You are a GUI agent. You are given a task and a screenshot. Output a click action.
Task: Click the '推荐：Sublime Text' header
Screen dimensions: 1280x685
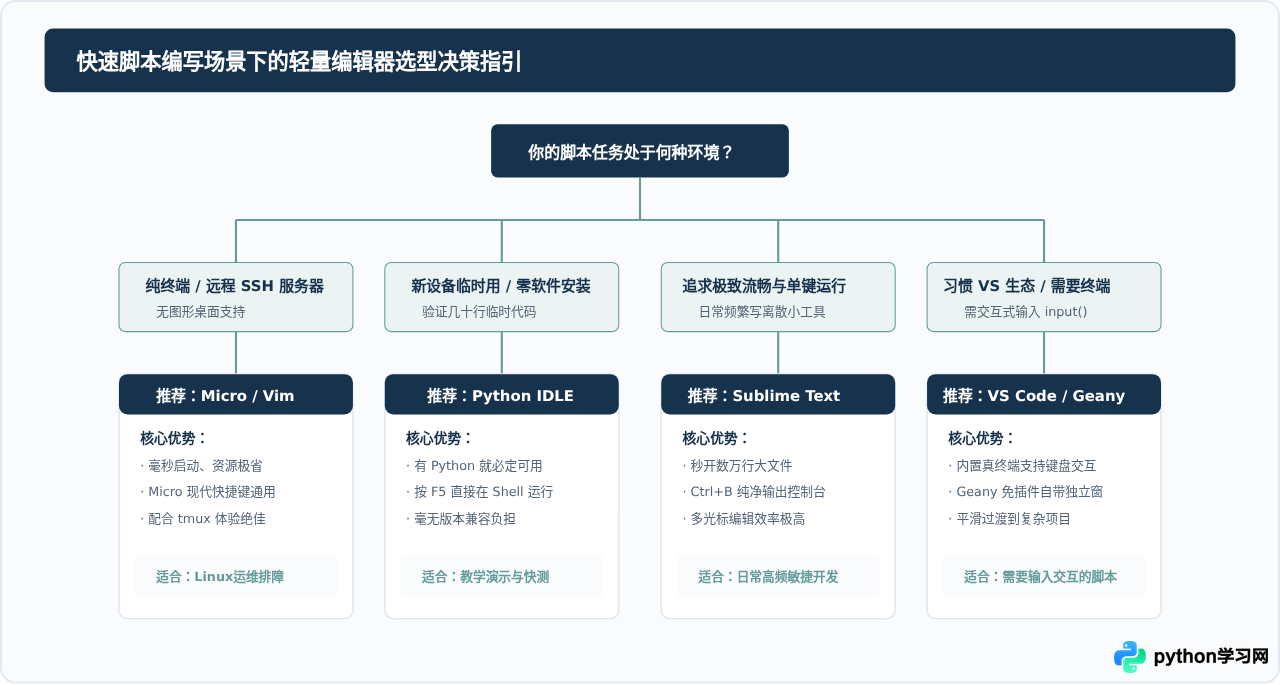778,395
